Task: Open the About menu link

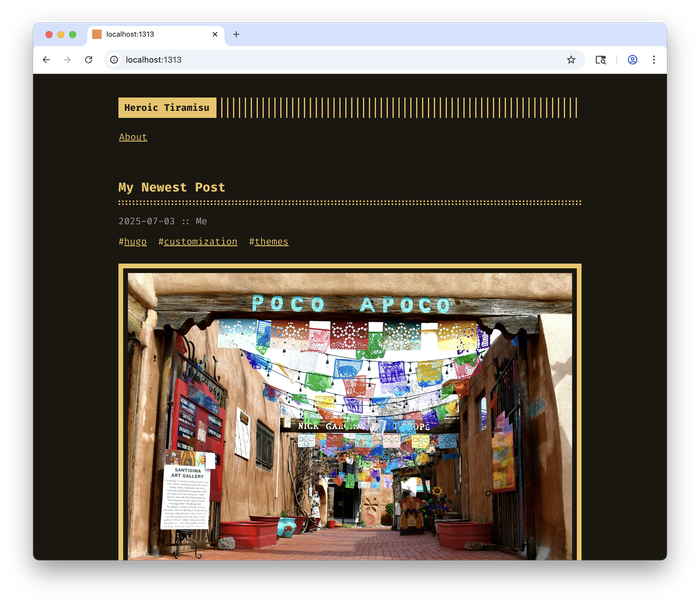Action: click(x=133, y=137)
